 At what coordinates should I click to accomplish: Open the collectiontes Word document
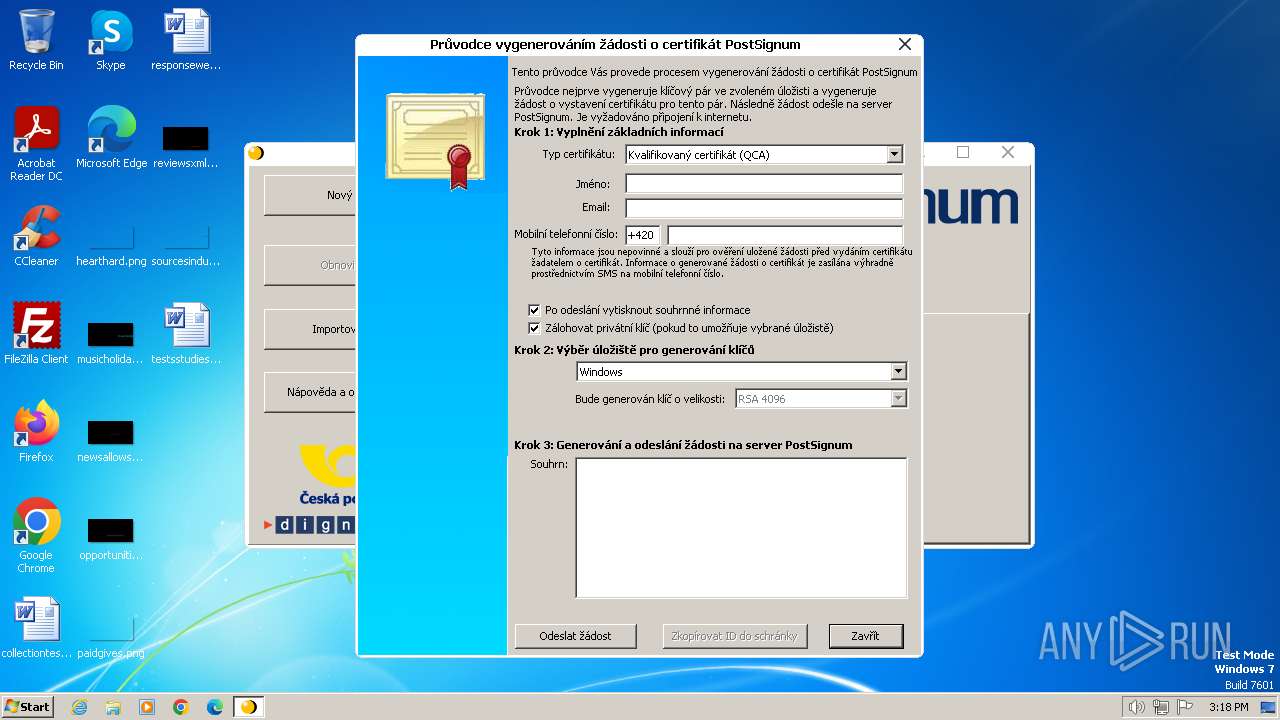(36, 627)
